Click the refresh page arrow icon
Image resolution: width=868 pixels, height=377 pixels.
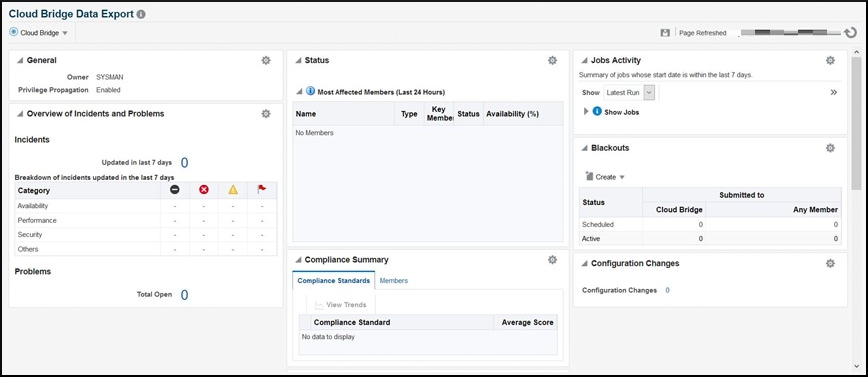point(850,33)
